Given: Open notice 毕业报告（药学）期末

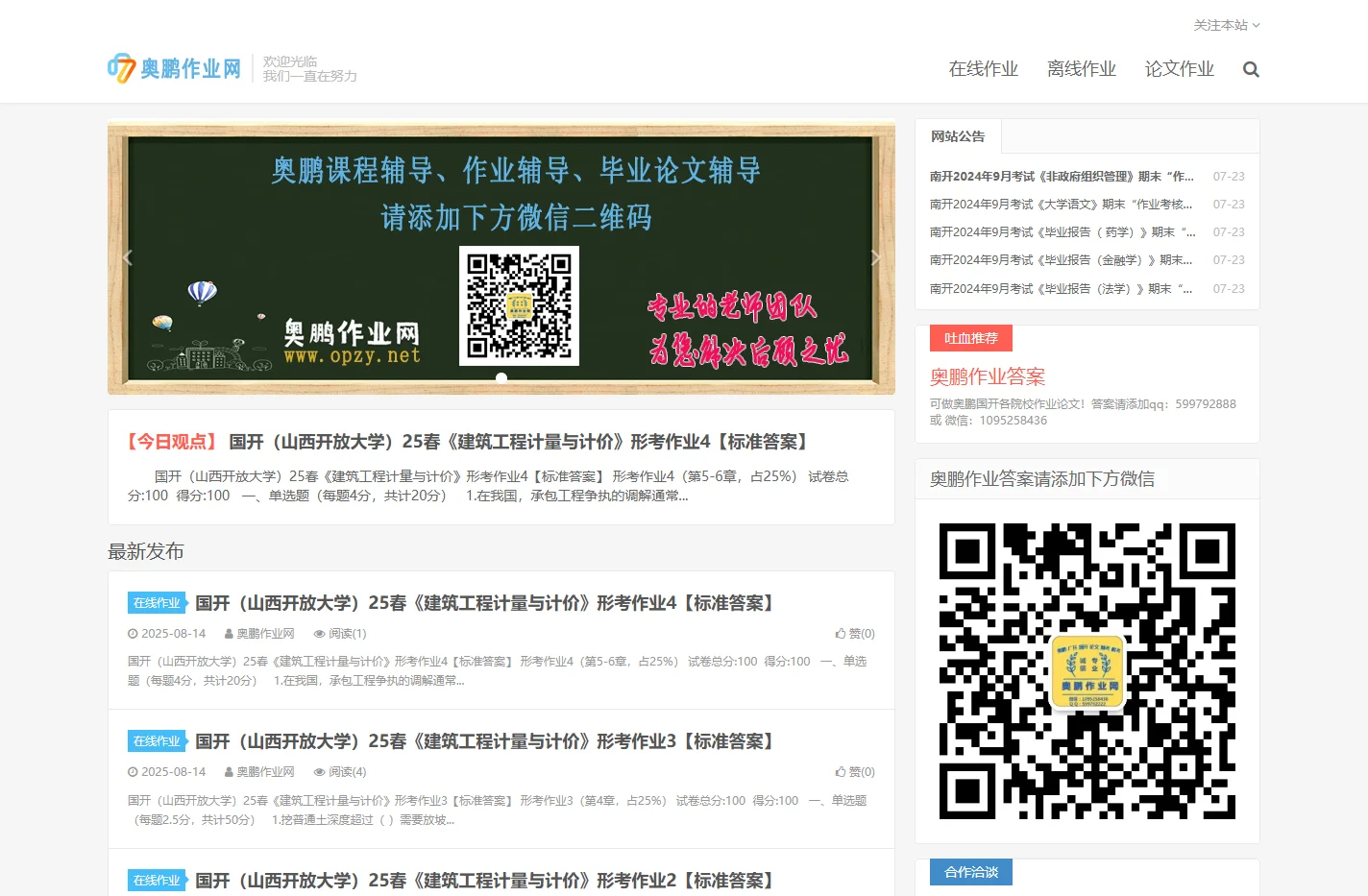Looking at the screenshot, I should pos(1063,232).
